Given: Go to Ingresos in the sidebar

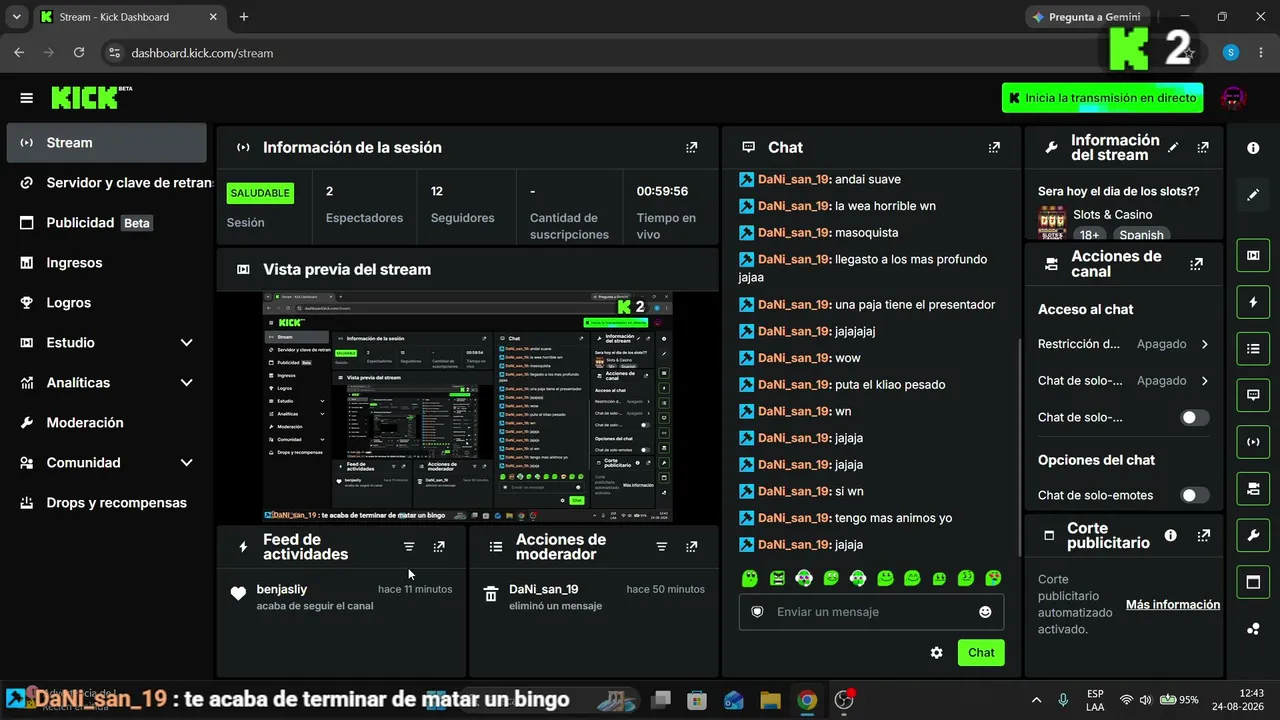Looking at the screenshot, I should [107, 263].
